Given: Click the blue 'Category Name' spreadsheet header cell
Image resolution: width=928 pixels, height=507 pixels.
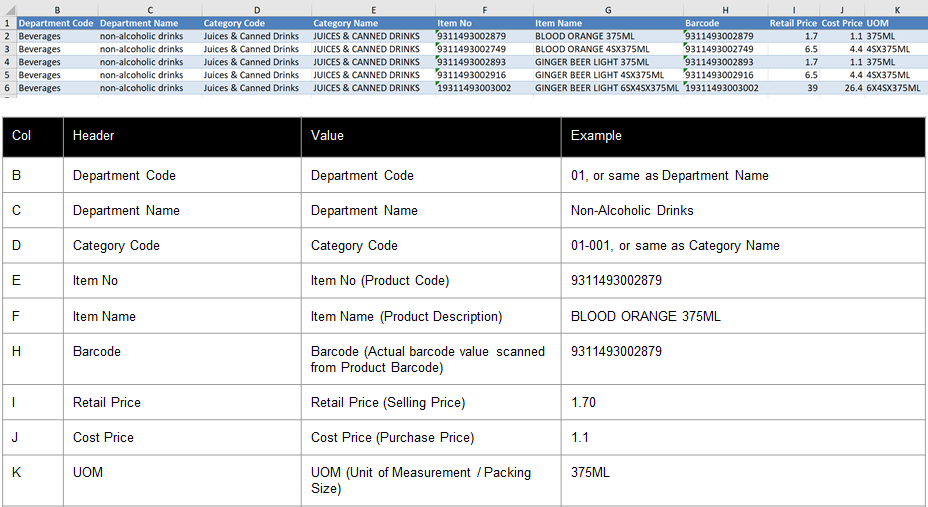Looking at the screenshot, I should point(373,23).
